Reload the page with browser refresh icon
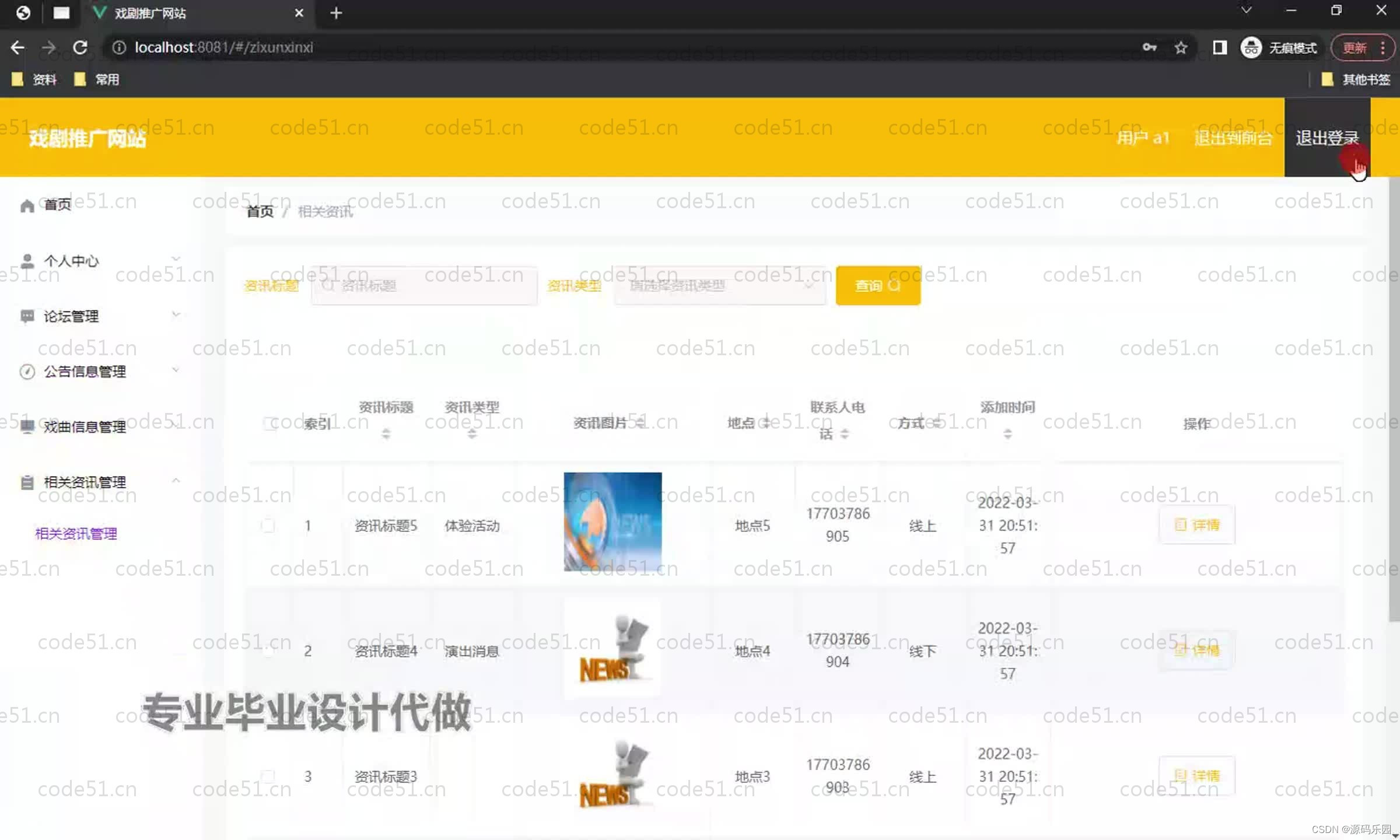This screenshot has width=1400, height=840. 80,47
